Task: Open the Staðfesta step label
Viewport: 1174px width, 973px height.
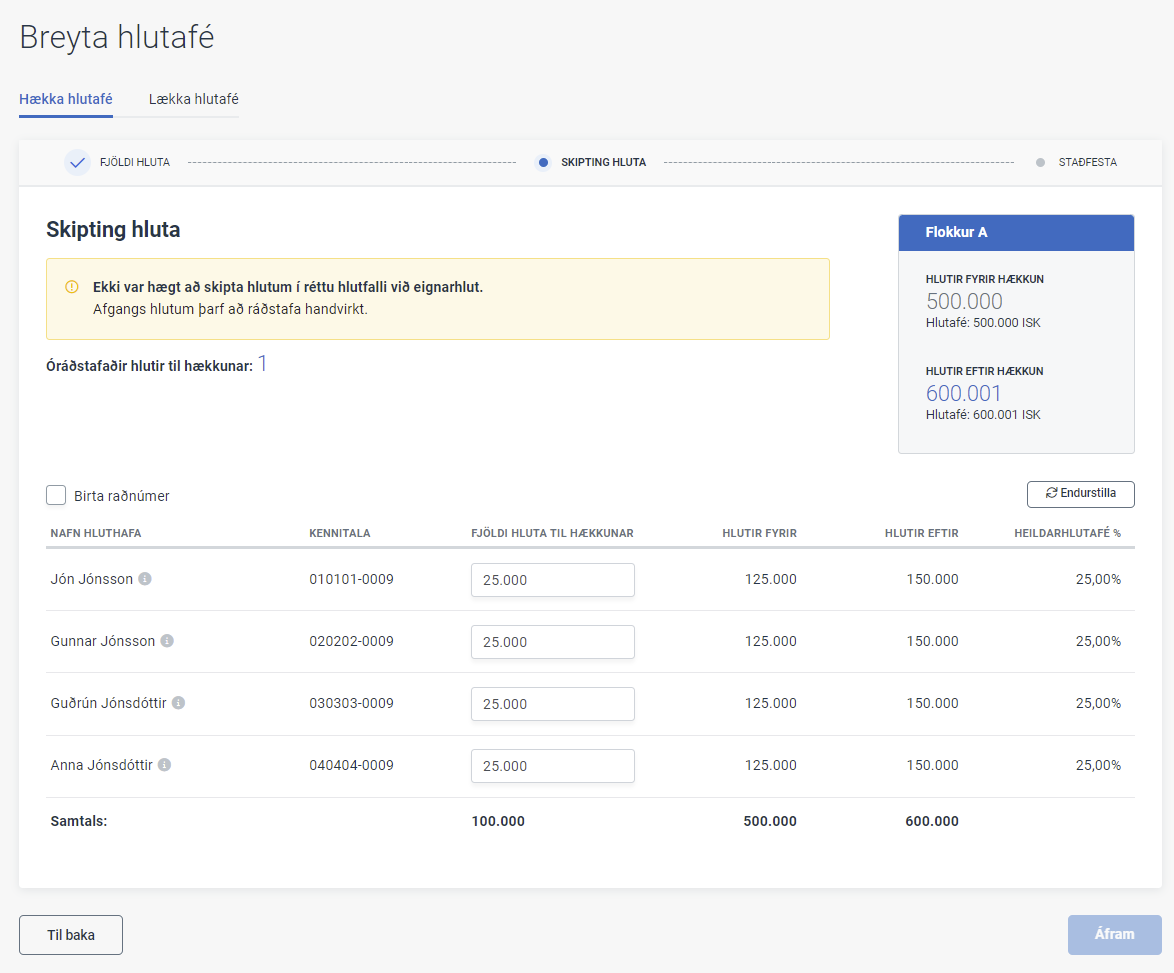Action: coord(1087,162)
